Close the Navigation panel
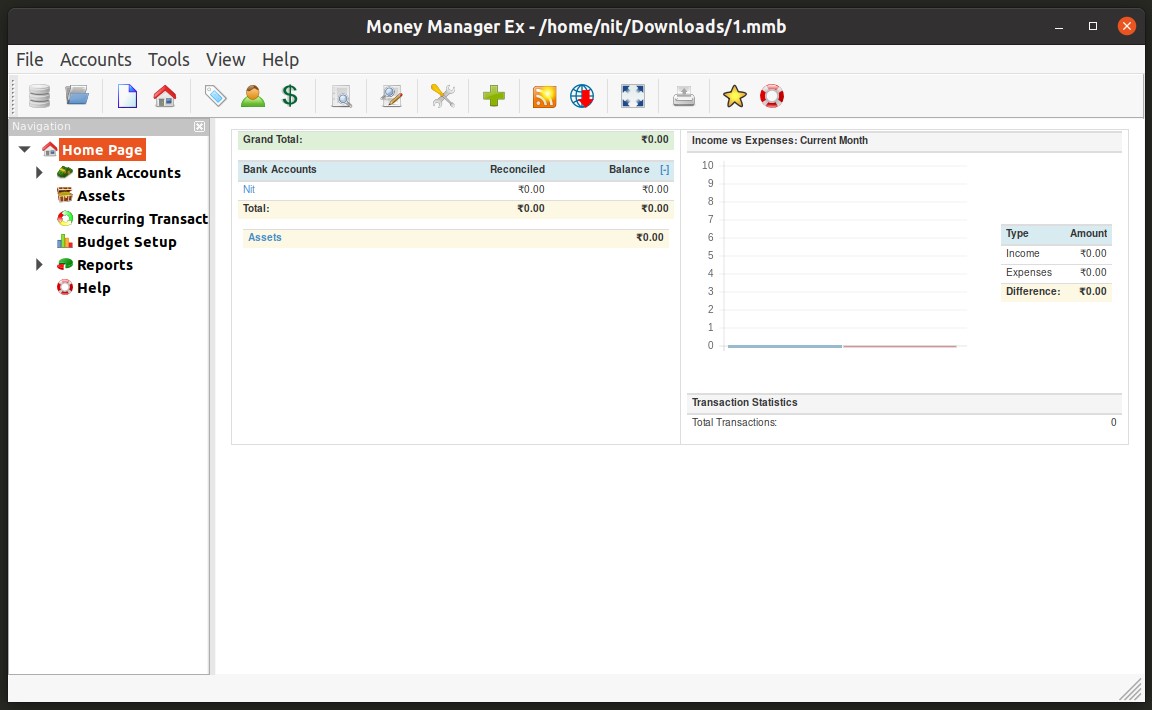Image resolution: width=1152 pixels, height=710 pixels. (x=199, y=126)
